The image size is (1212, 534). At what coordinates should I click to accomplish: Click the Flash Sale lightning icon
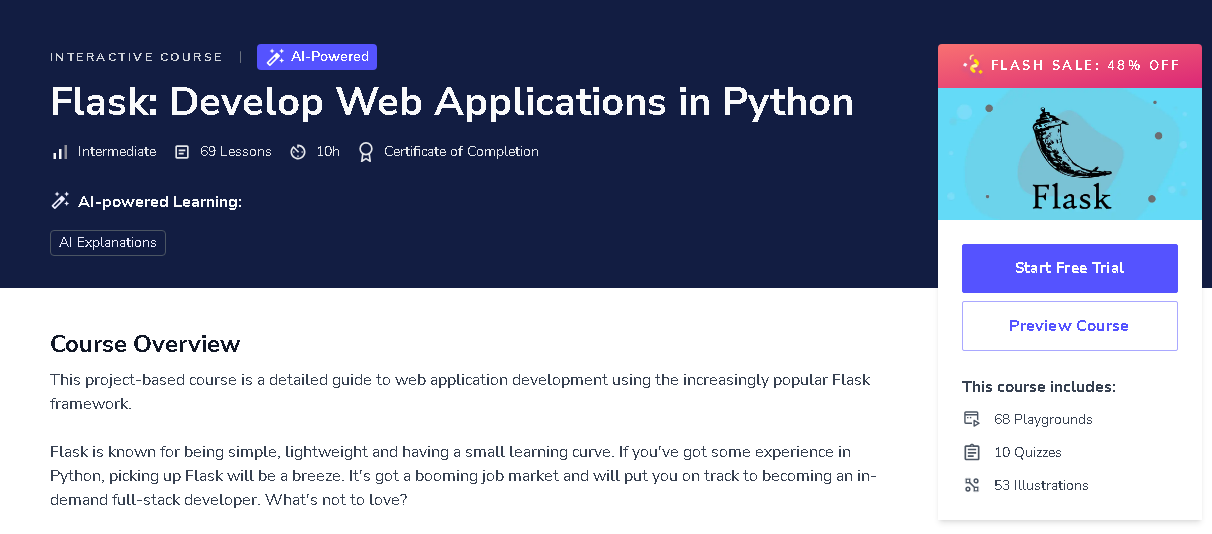972,65
